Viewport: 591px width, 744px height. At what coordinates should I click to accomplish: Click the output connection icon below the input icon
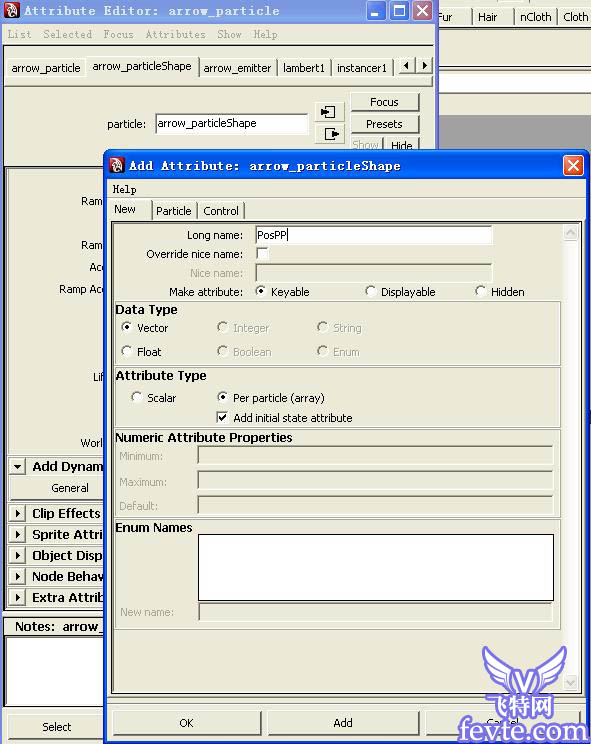(x=331, y=134)
